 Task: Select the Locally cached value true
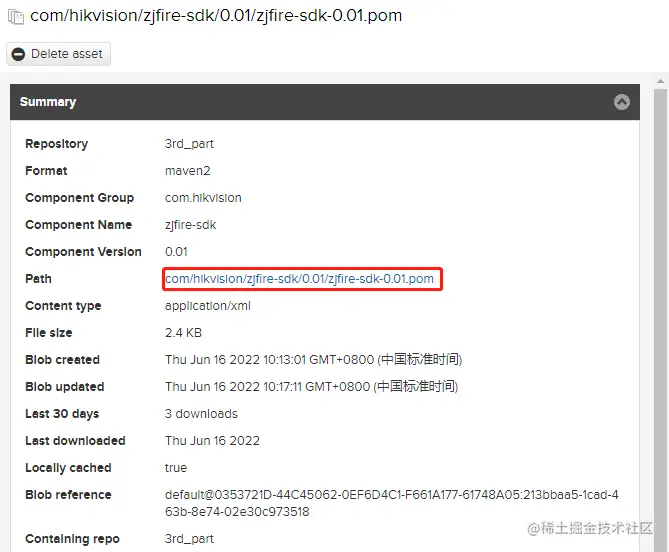(176, 468)
